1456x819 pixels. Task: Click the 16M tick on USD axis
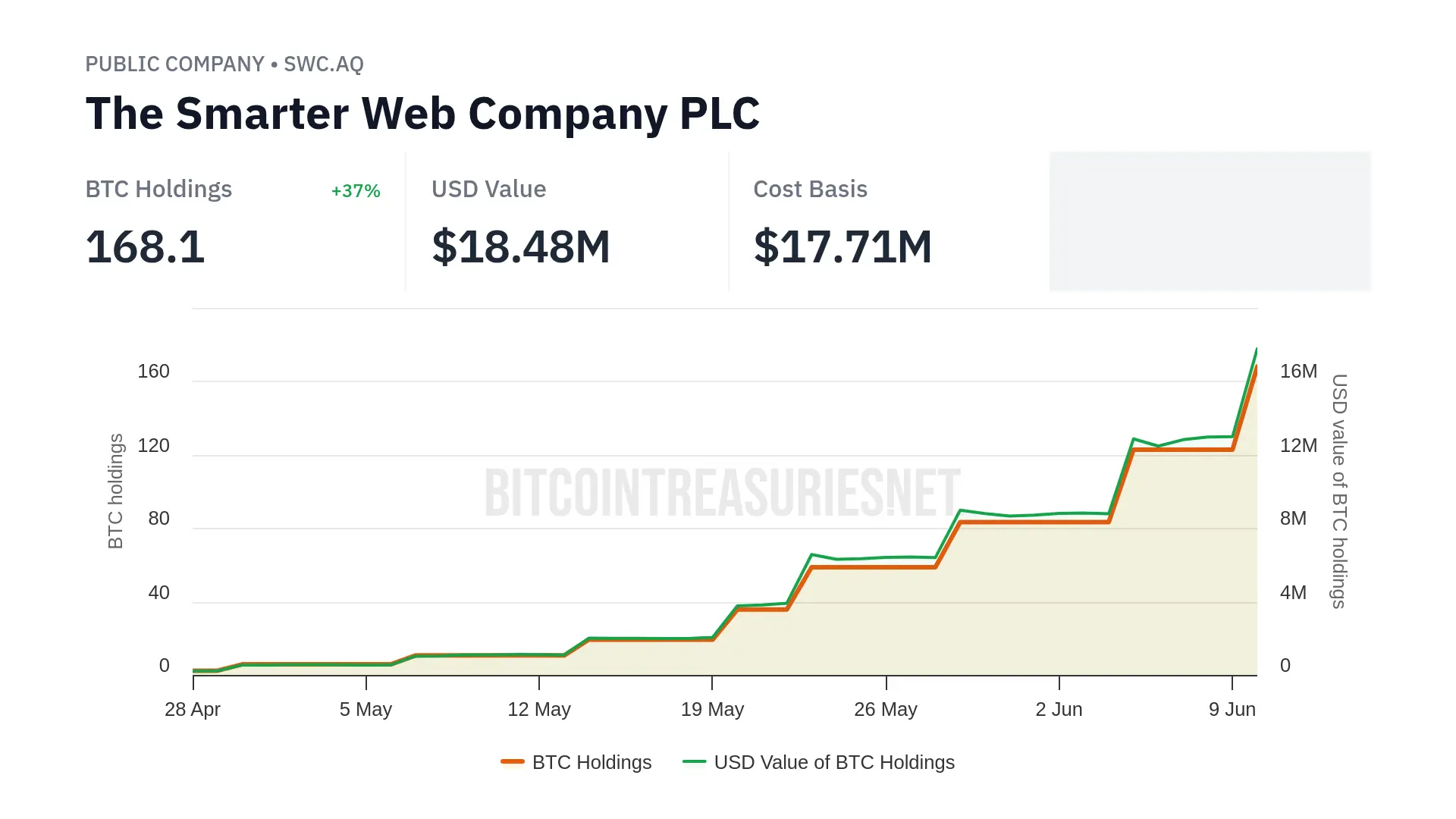pyautogui.click(x=1298, y=372)
